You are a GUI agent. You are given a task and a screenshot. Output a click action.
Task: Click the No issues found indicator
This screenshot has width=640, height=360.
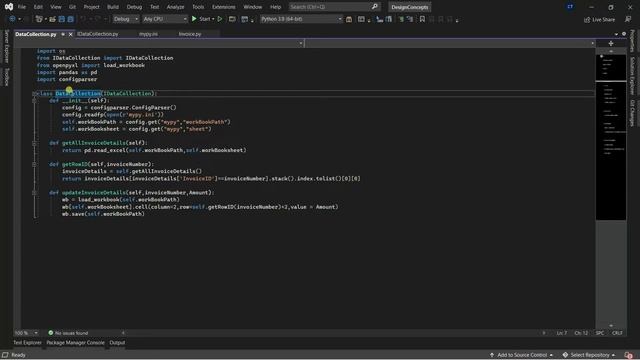coord(68,333)
